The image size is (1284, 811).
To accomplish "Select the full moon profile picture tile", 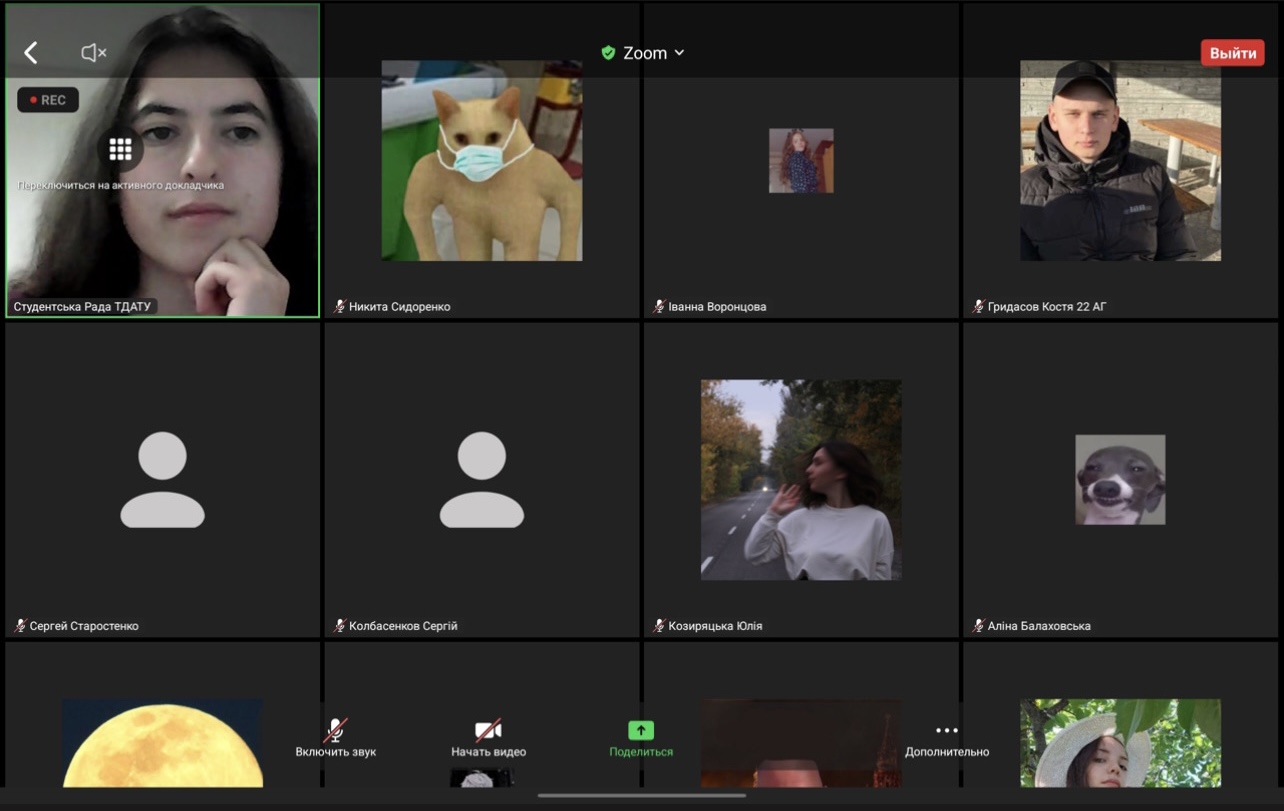I will tap(163, 743).
